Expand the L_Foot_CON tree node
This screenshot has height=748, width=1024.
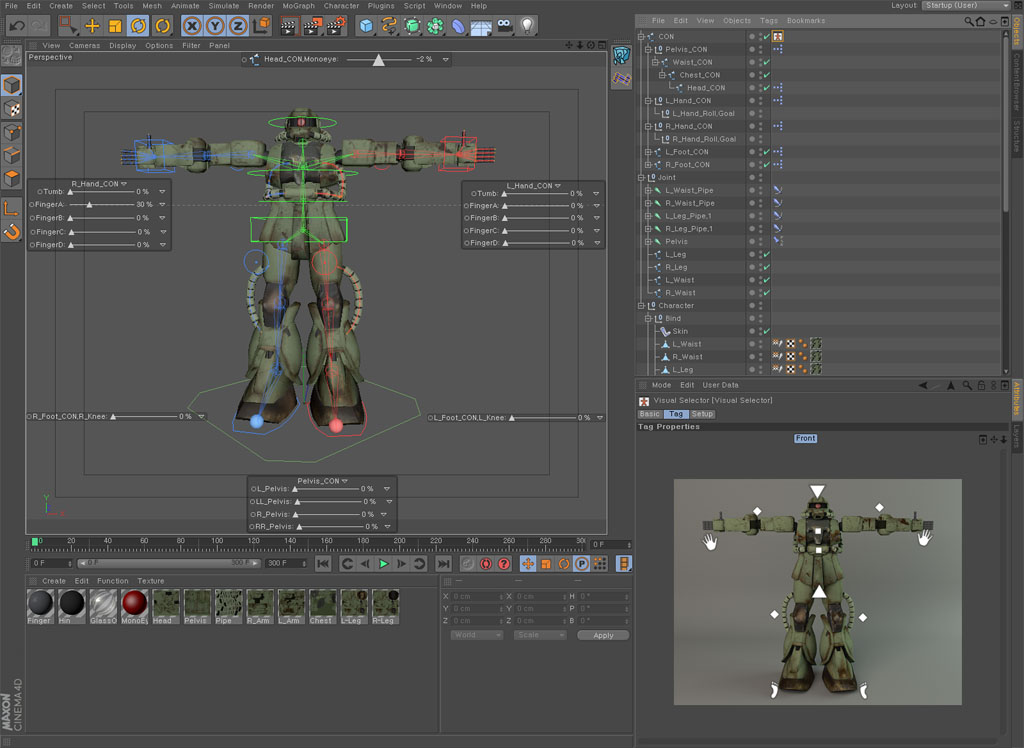point(648,152)
